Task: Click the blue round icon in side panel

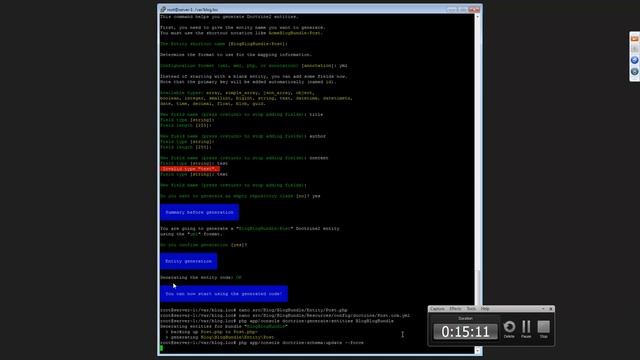Action: [635, 60]
